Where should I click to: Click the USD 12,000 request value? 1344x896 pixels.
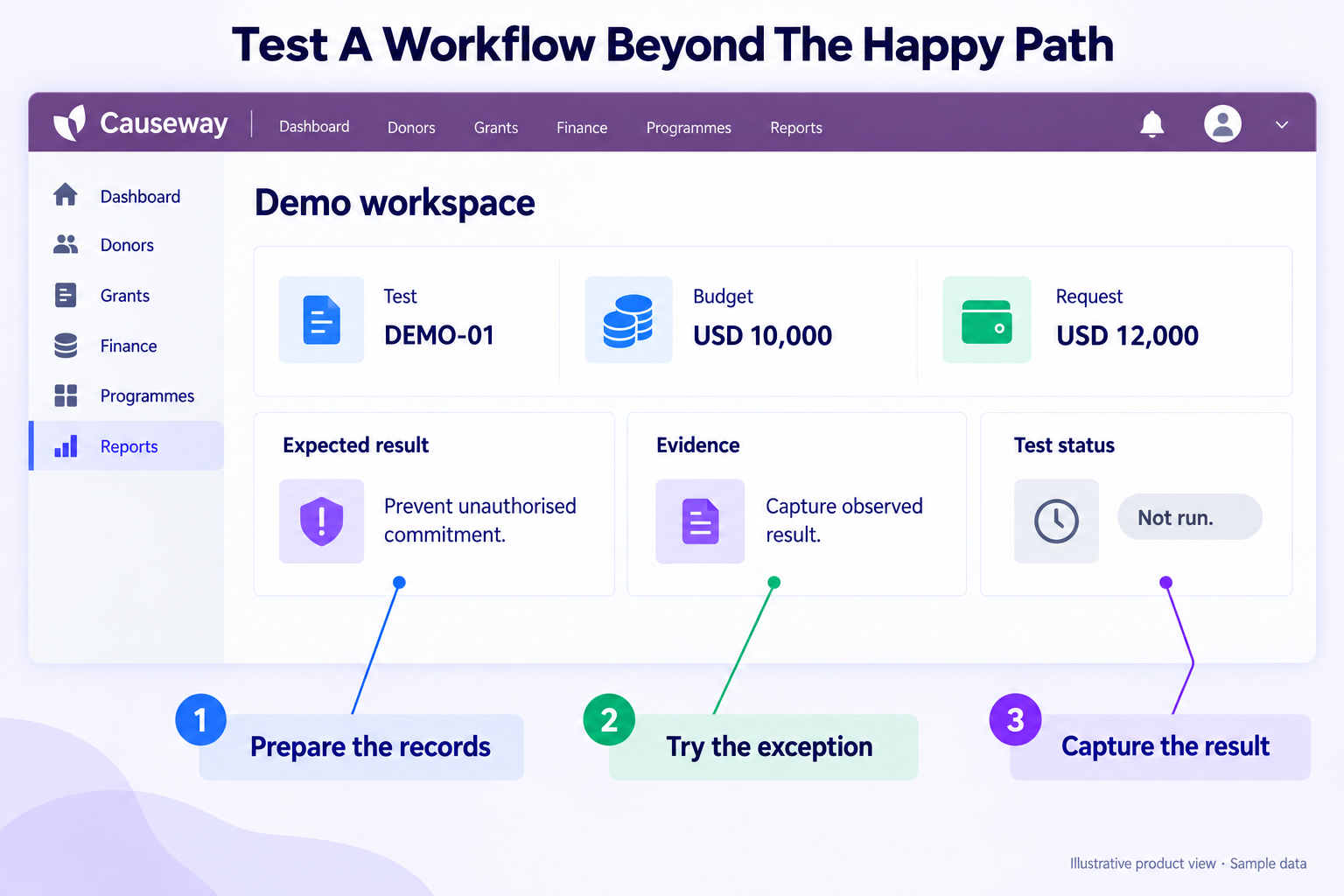[1127, 335]
